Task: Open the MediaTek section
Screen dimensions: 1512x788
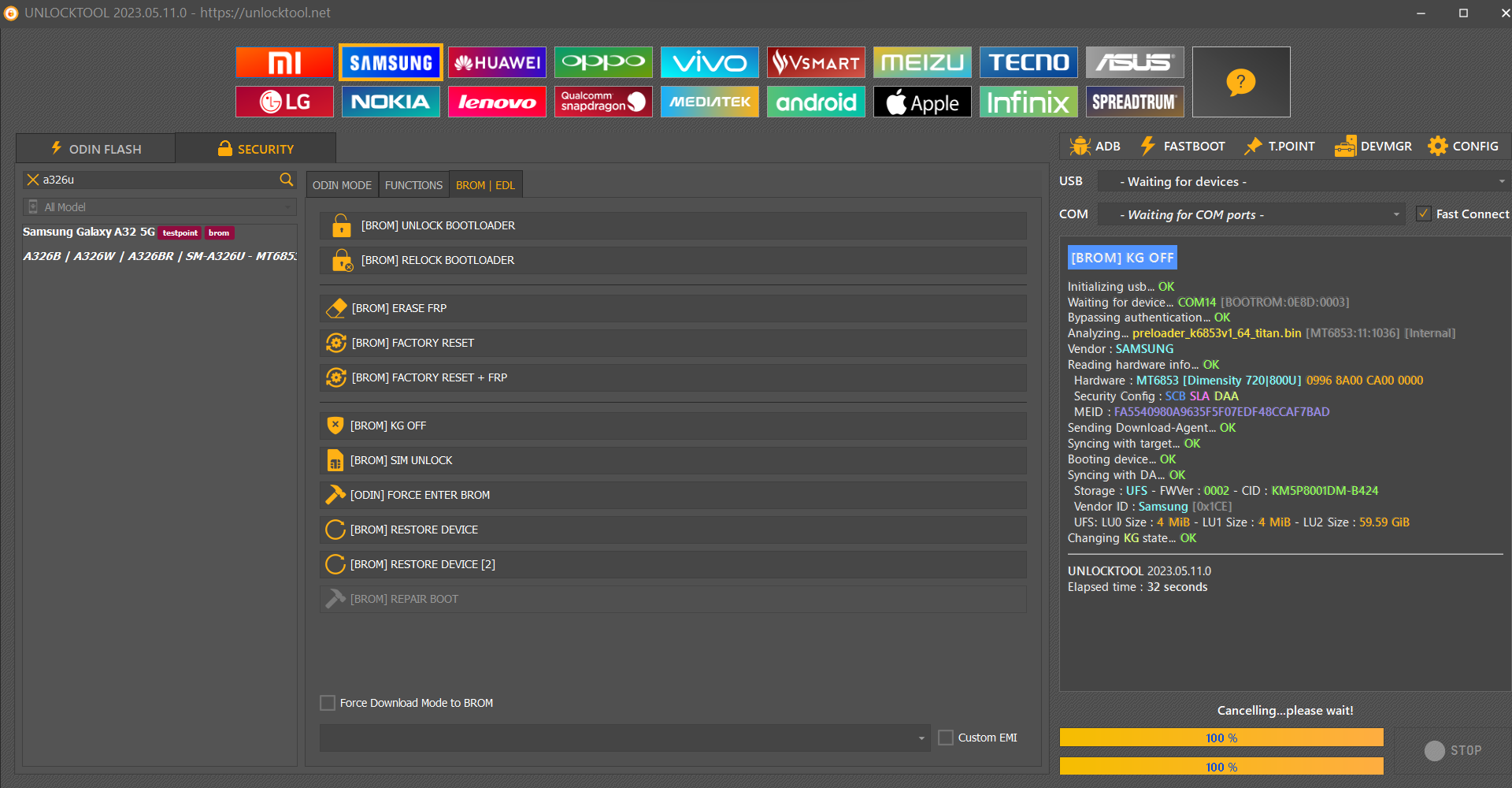Action: [x=710, y=102]
